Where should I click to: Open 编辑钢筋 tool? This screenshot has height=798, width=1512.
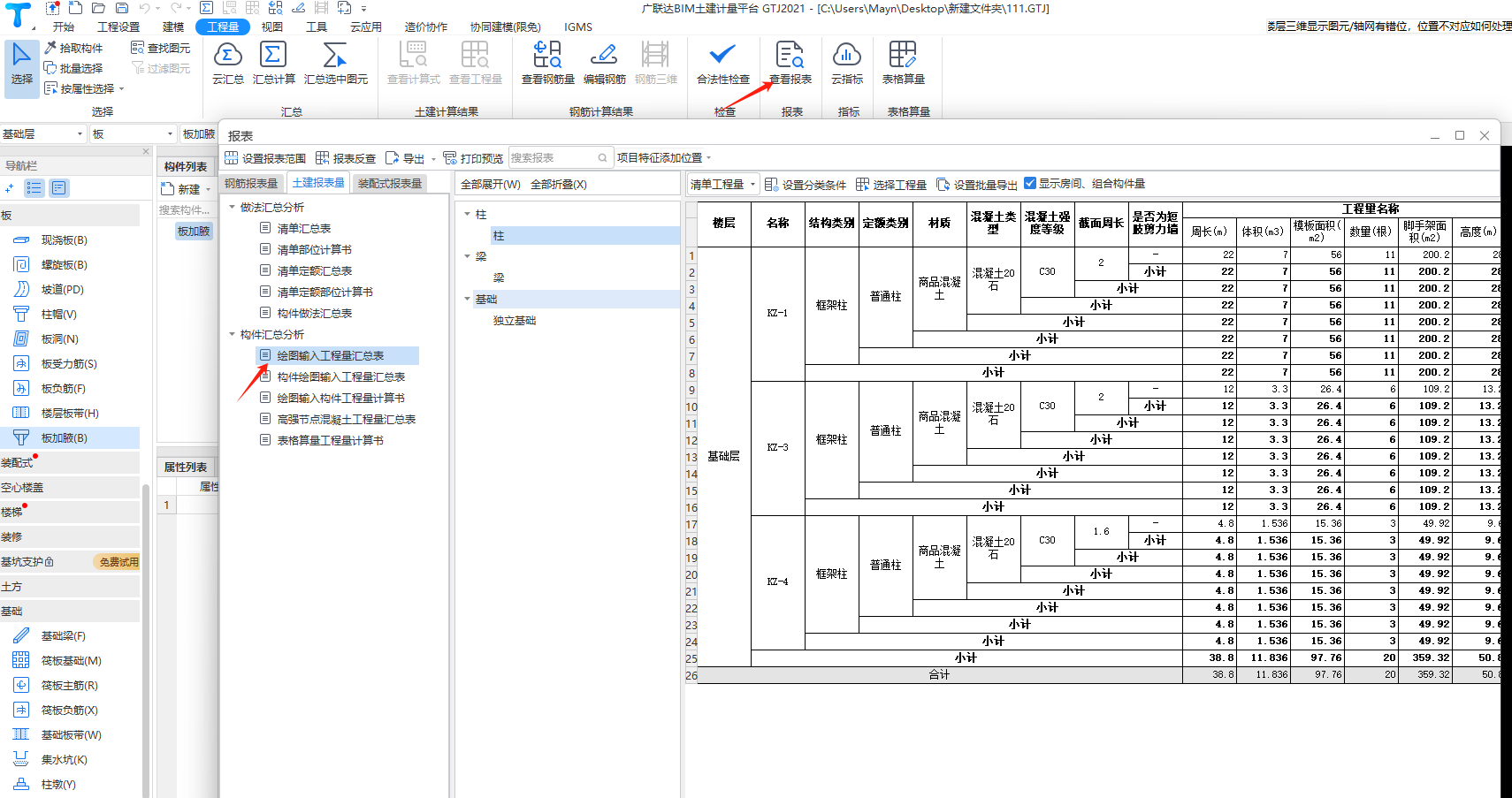604,63
